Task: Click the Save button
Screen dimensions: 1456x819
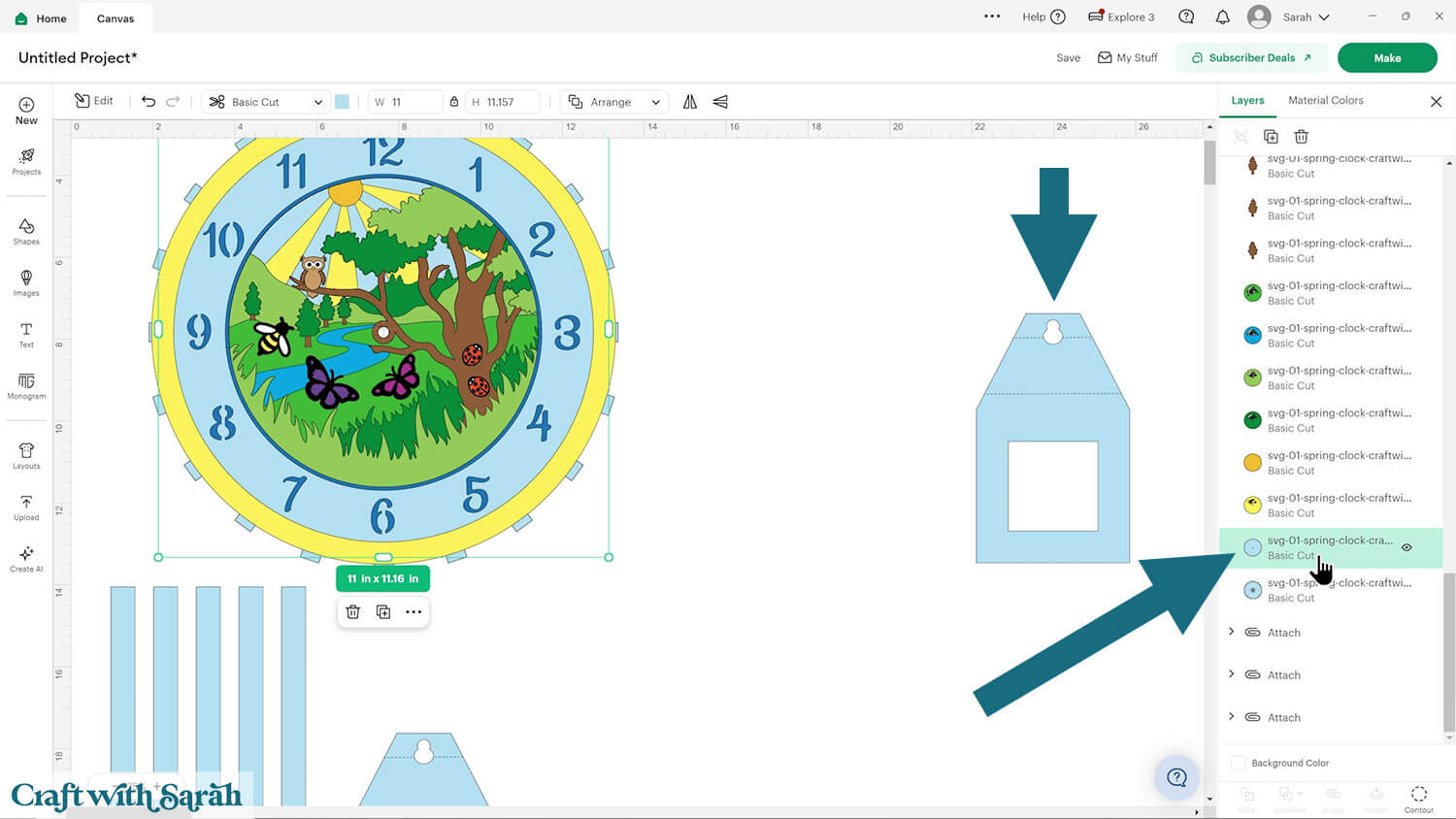Action: (1068, 58)
